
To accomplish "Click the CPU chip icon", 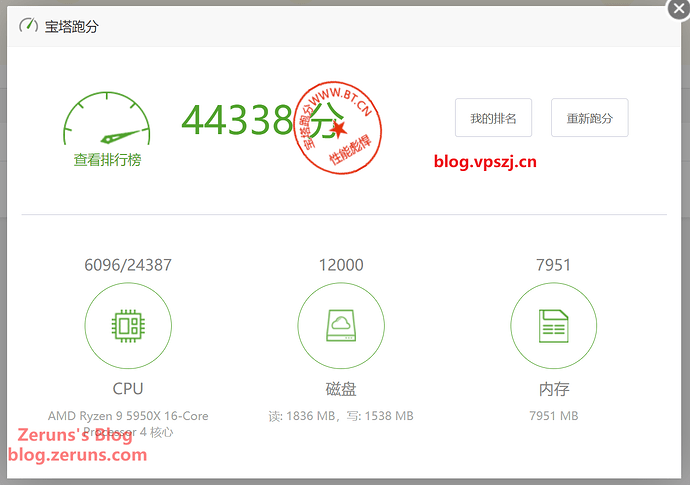I will pos(127,326).
